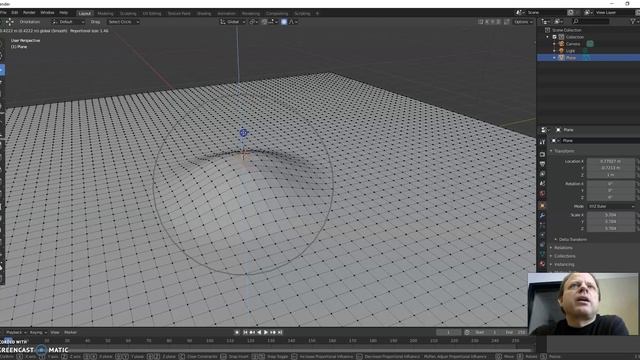The image size is (640, 360).
Task: Click the active Move tool icon
Action: point(2,70)
